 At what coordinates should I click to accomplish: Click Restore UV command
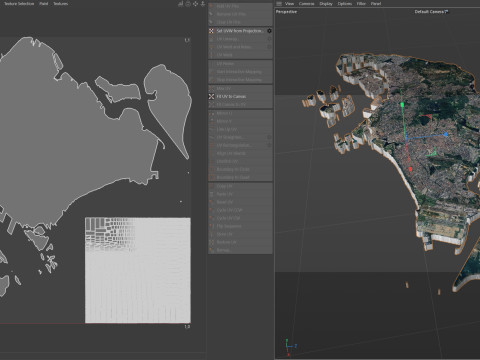pos(240,242)
